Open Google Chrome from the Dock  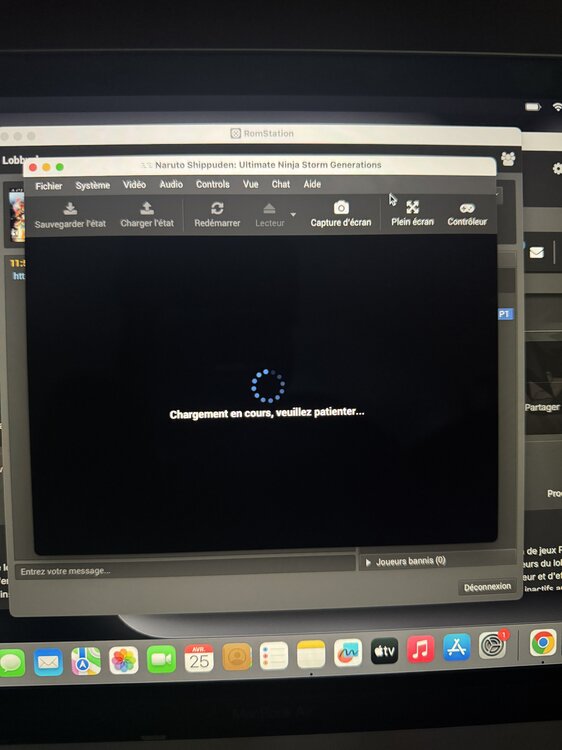[542, 642]
